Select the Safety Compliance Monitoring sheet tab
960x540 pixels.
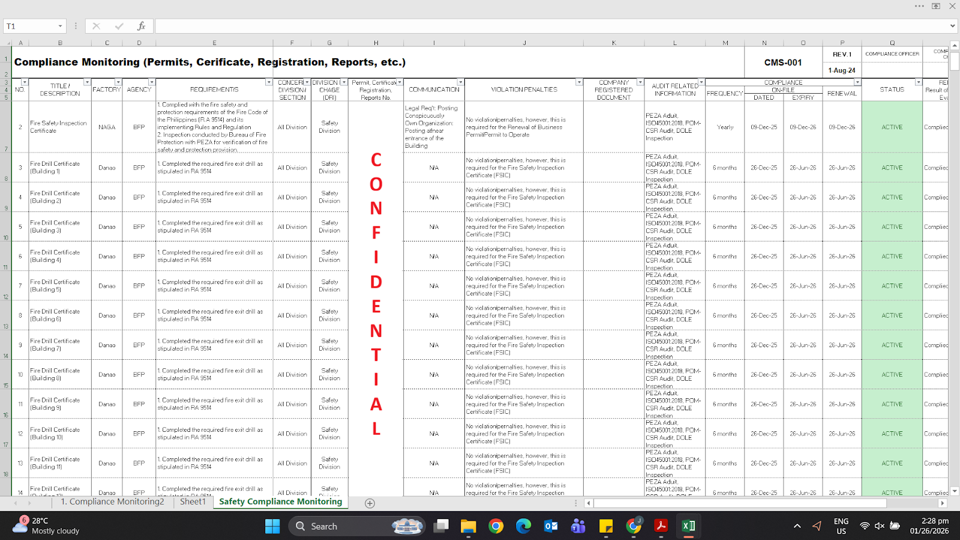(x=280, y=502)
